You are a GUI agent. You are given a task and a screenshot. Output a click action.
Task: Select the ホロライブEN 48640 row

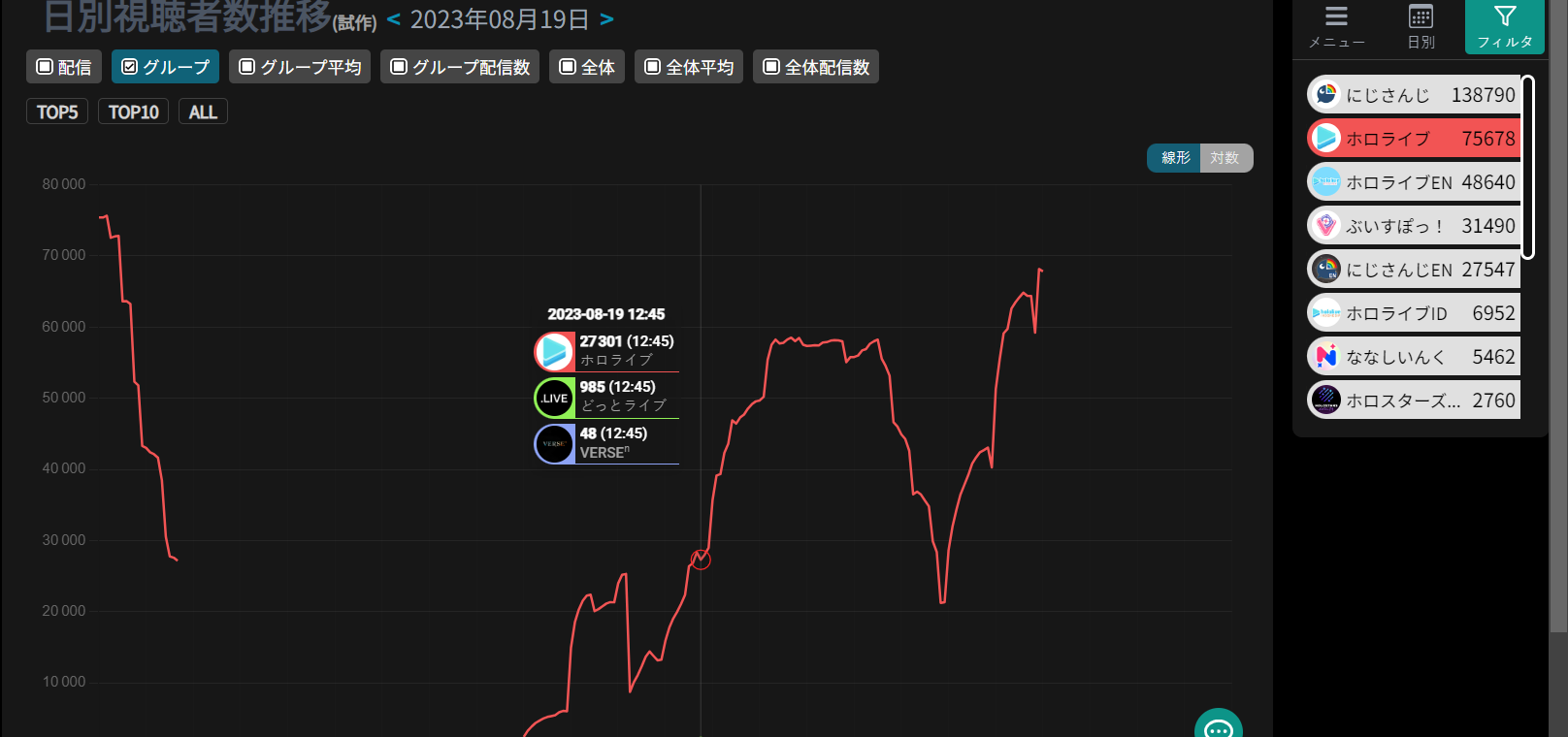click(x=1414, y=182)
